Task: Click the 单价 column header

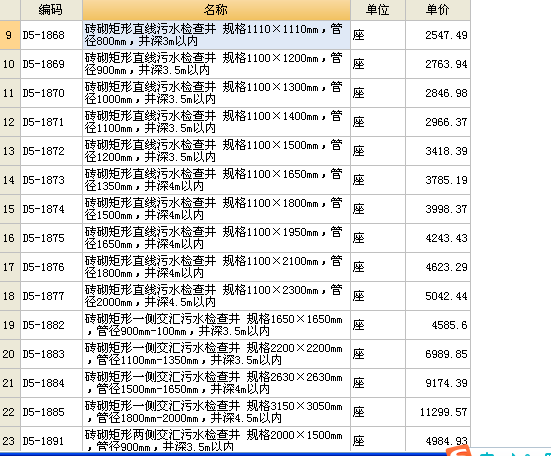Action: coord(438,10)
